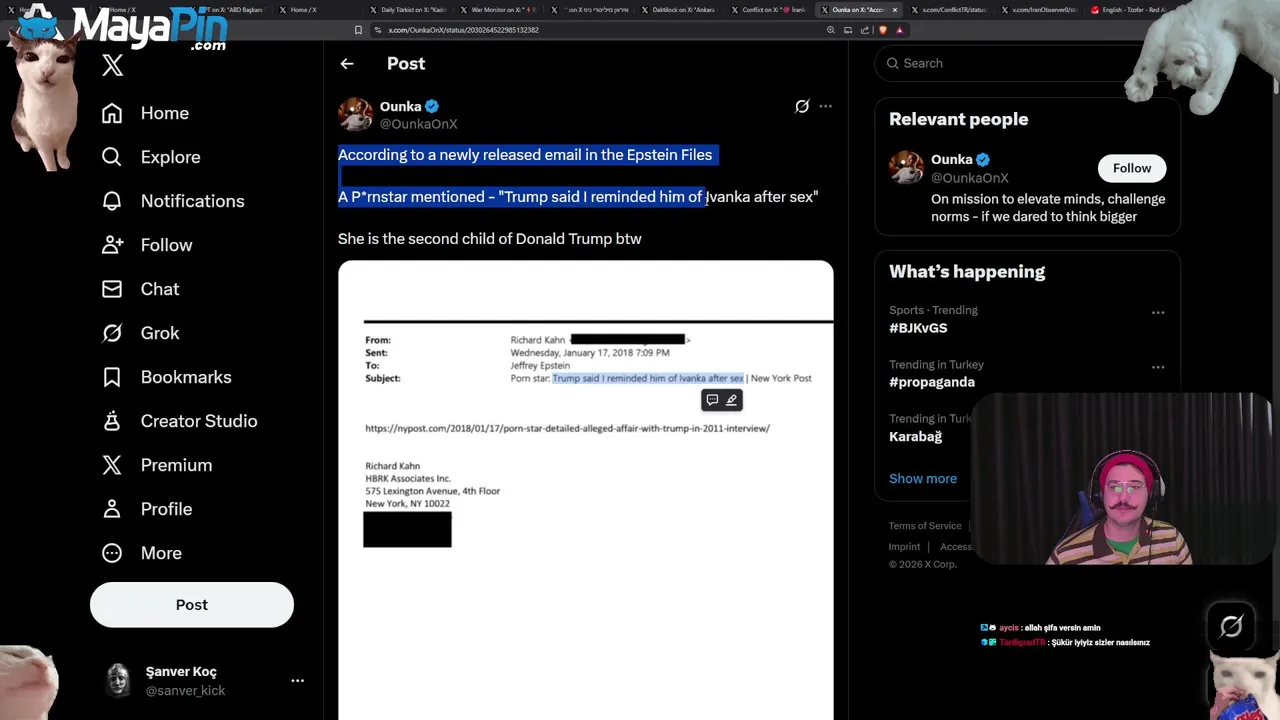Switch to the Home / X browser tab
The image size is (1280, 720).
[x=302, y=9]
